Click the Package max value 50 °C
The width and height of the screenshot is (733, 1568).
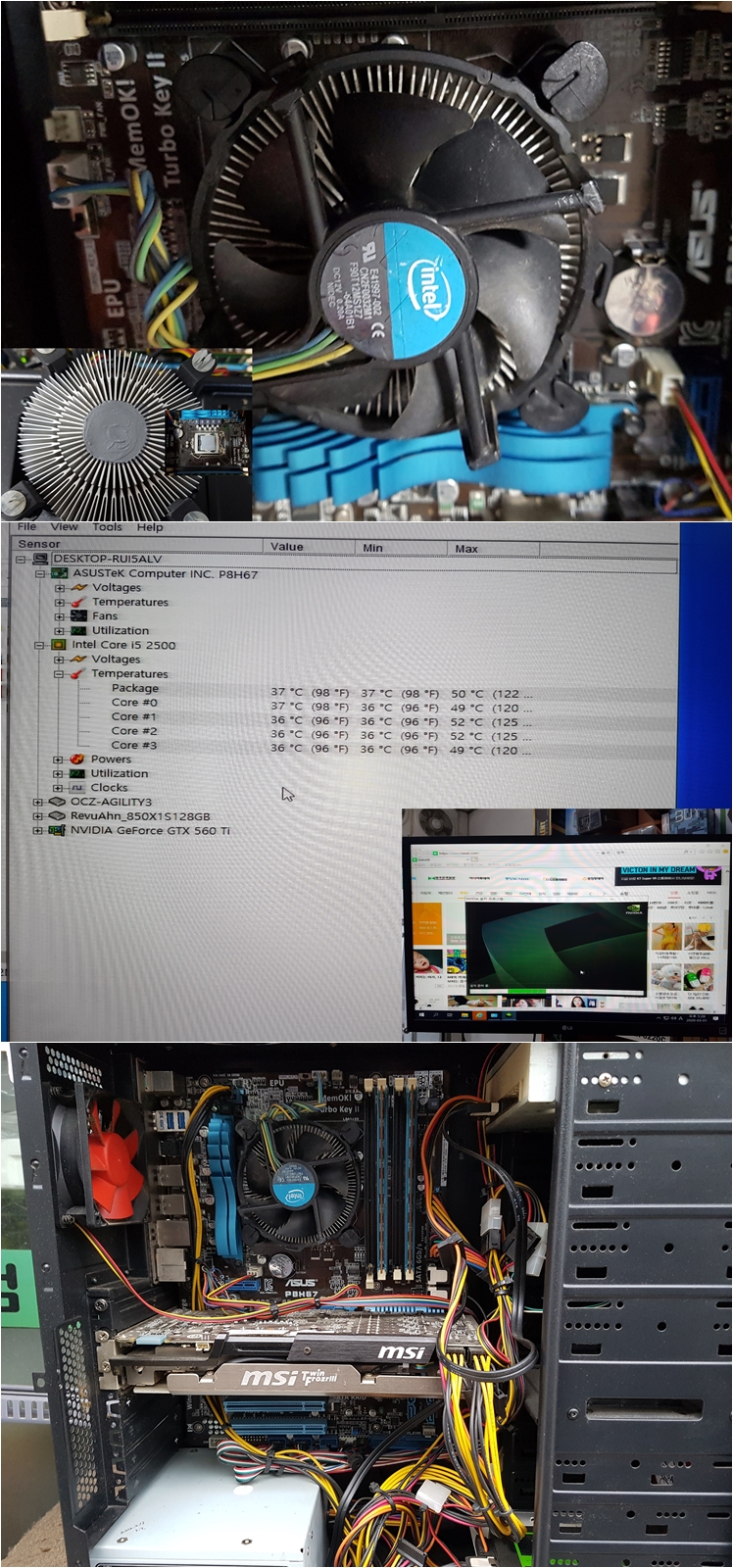466,693
